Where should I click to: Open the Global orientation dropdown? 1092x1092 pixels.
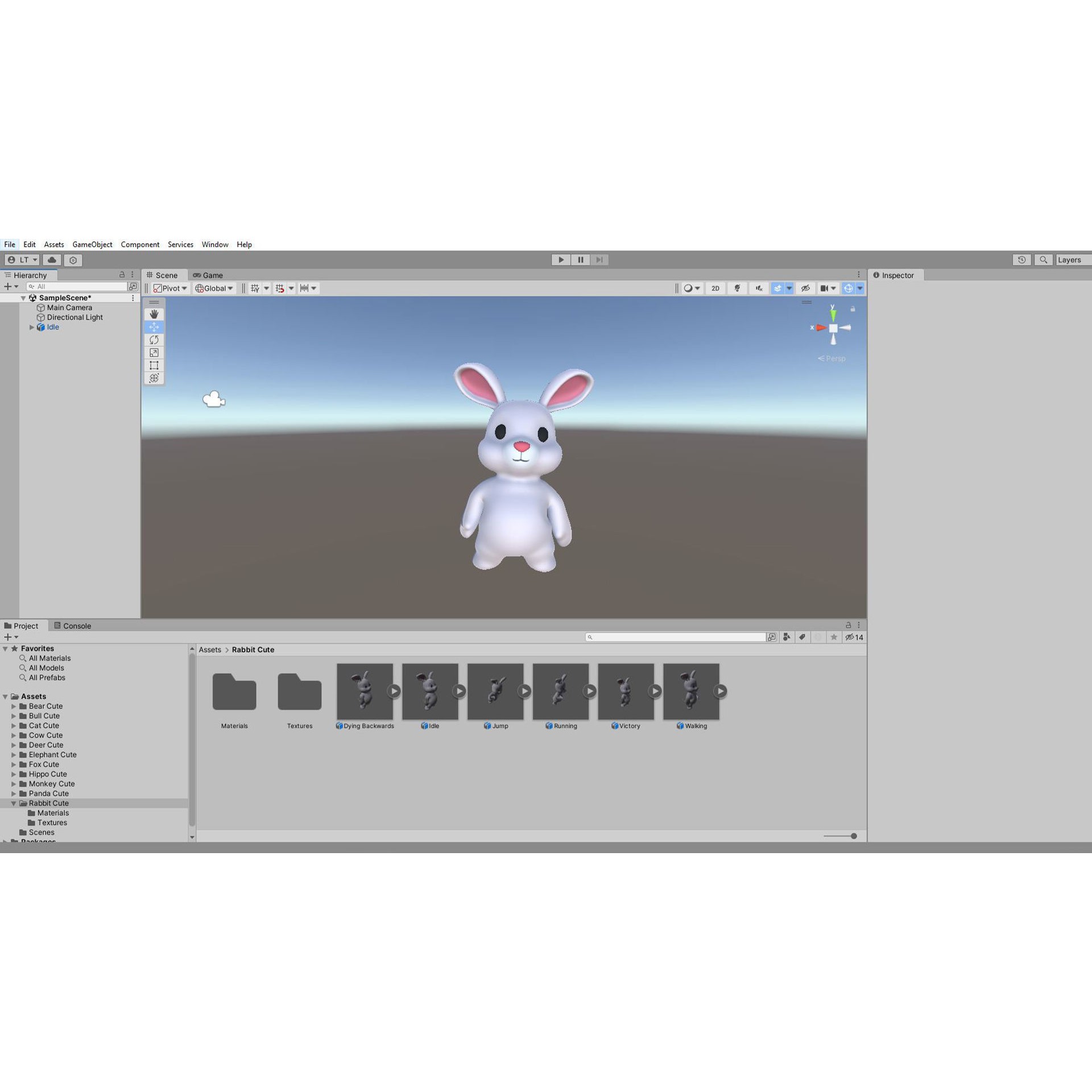214,288
